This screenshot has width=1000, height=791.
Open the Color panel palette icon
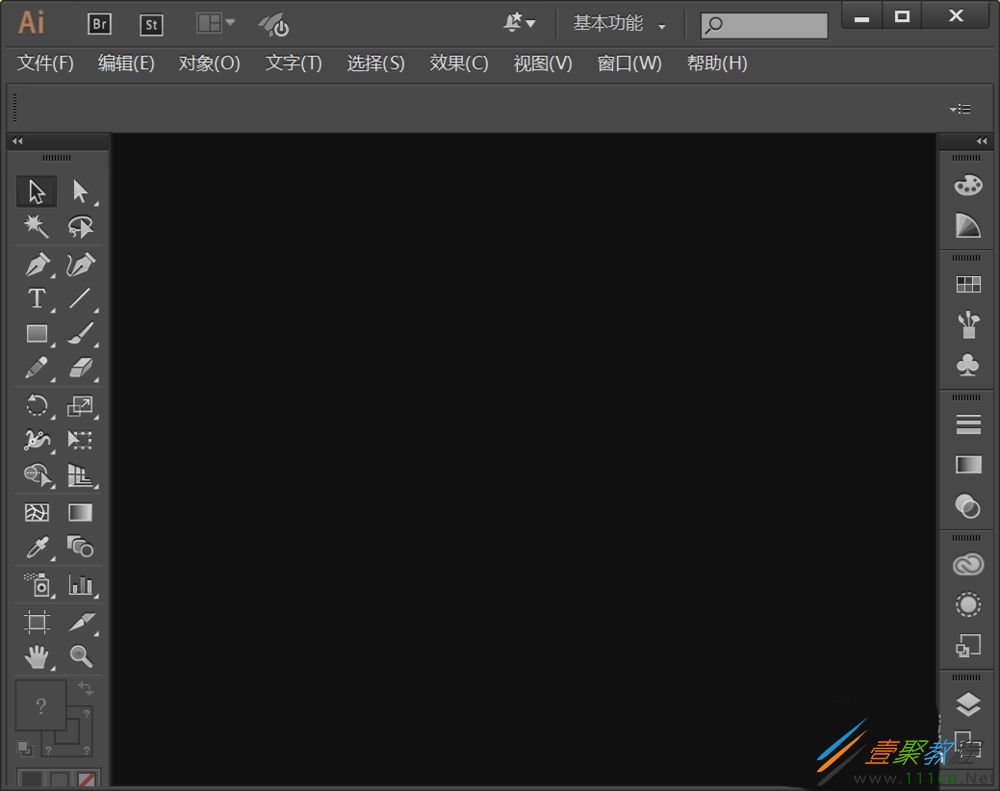[967, 186]
